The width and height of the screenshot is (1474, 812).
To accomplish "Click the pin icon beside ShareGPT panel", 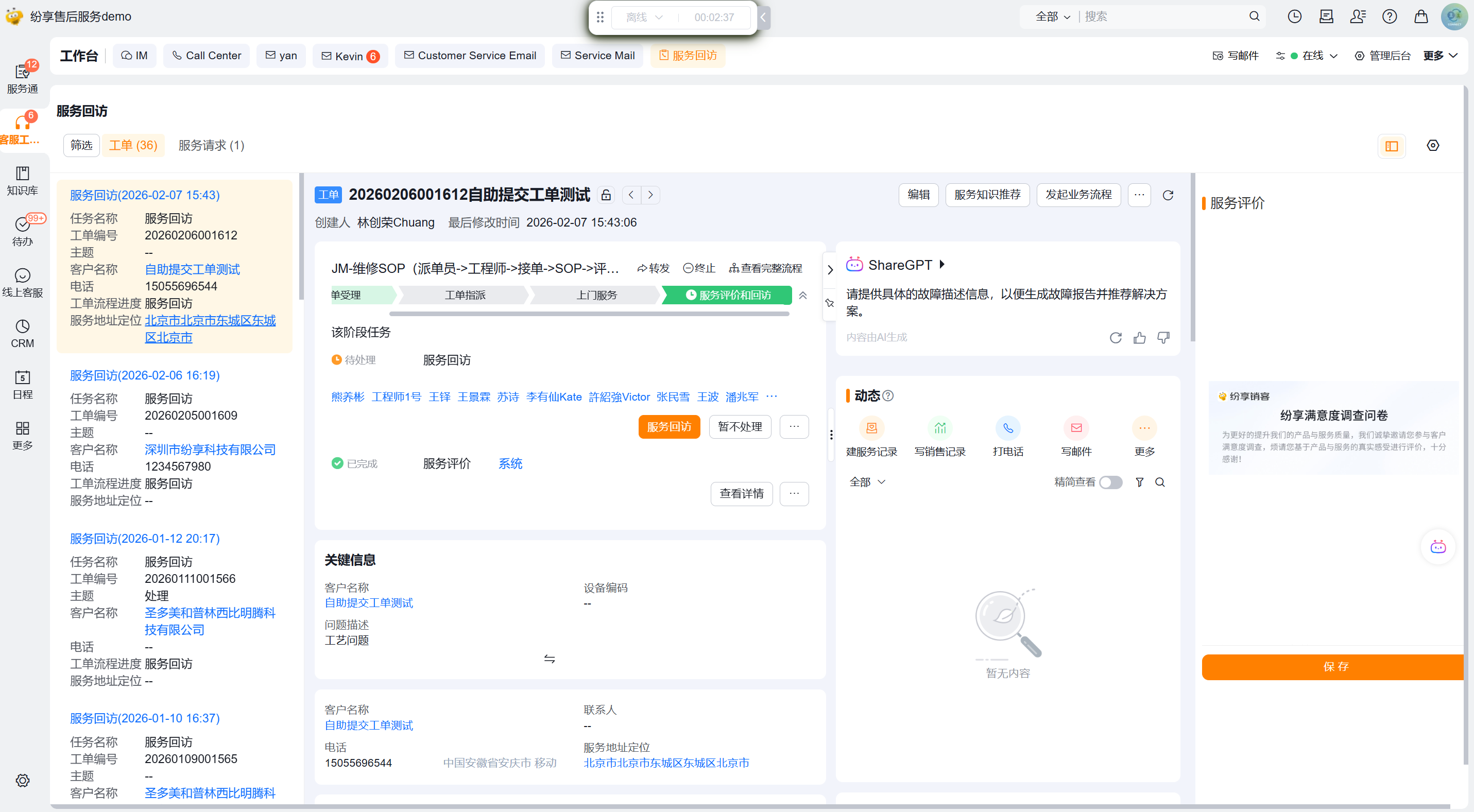I will (x=830, y=303).
